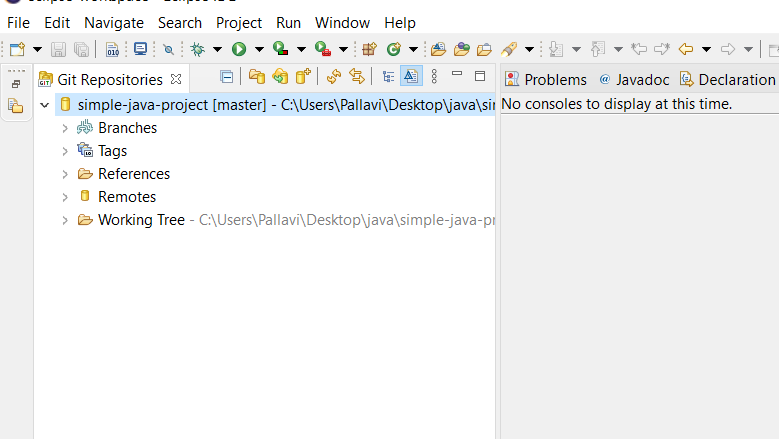Expand the References node
The width and height of the screenshot is (779, 439).
click(65, 174)
